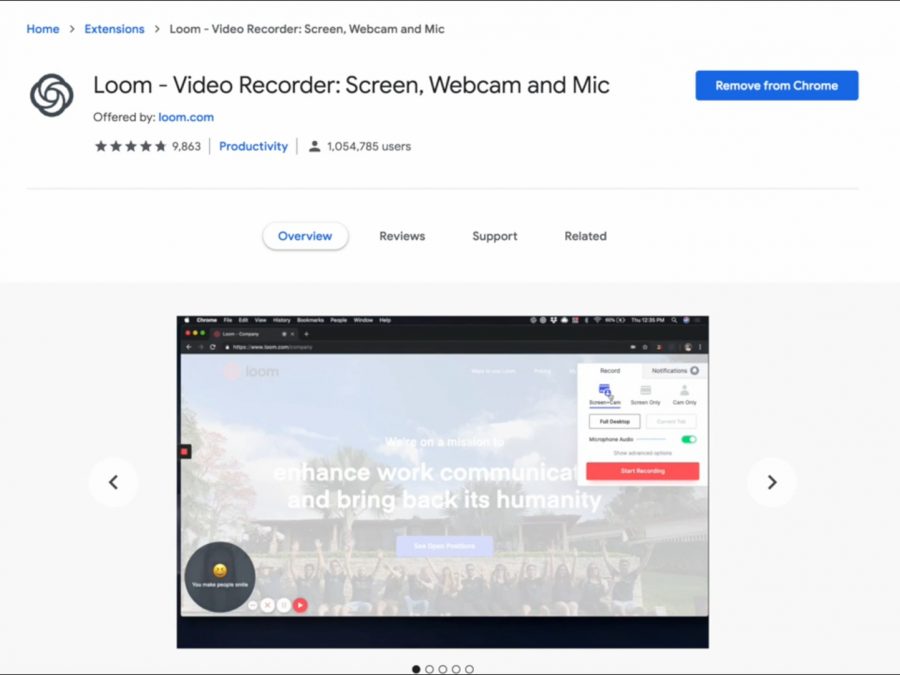Expand Show advanced options in the preview
900x675 pixels.
[642, 453]
